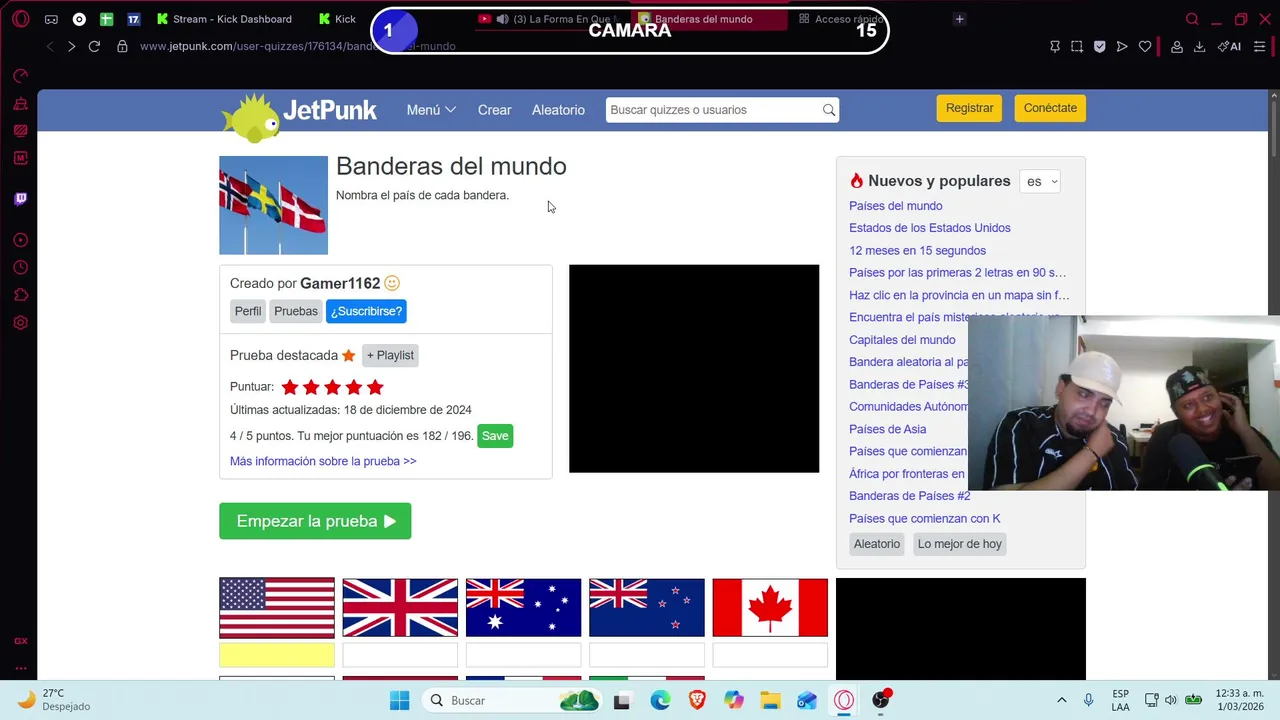Switch to the Kick tab
Viewport: 1280px width, 720px height.
coord(340,19)
